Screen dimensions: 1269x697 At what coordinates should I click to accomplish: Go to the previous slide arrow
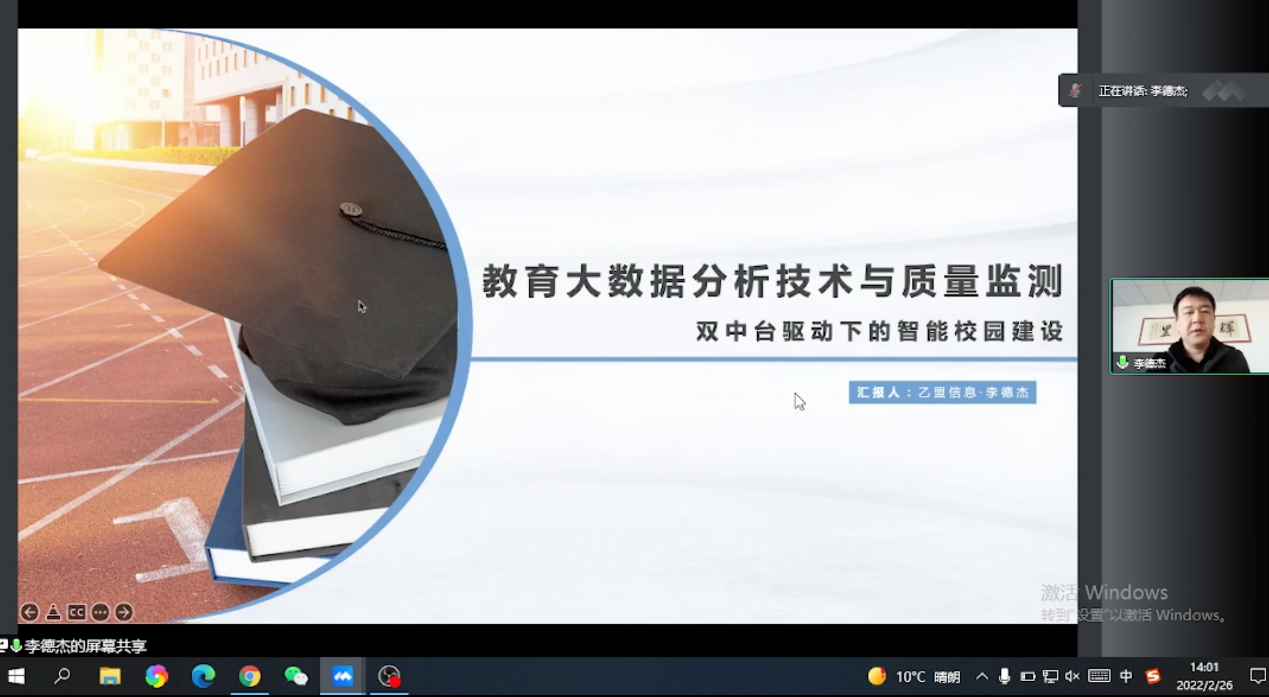click(x=29, y=612)
